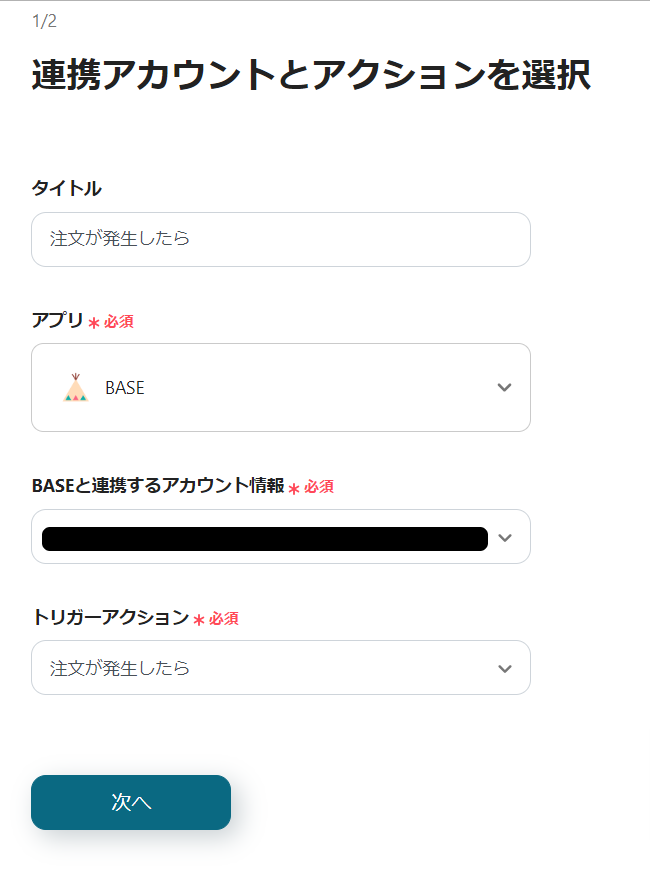
Task: Click the chevron arrow in the トリガーアクション field
Action: [504, 668]
